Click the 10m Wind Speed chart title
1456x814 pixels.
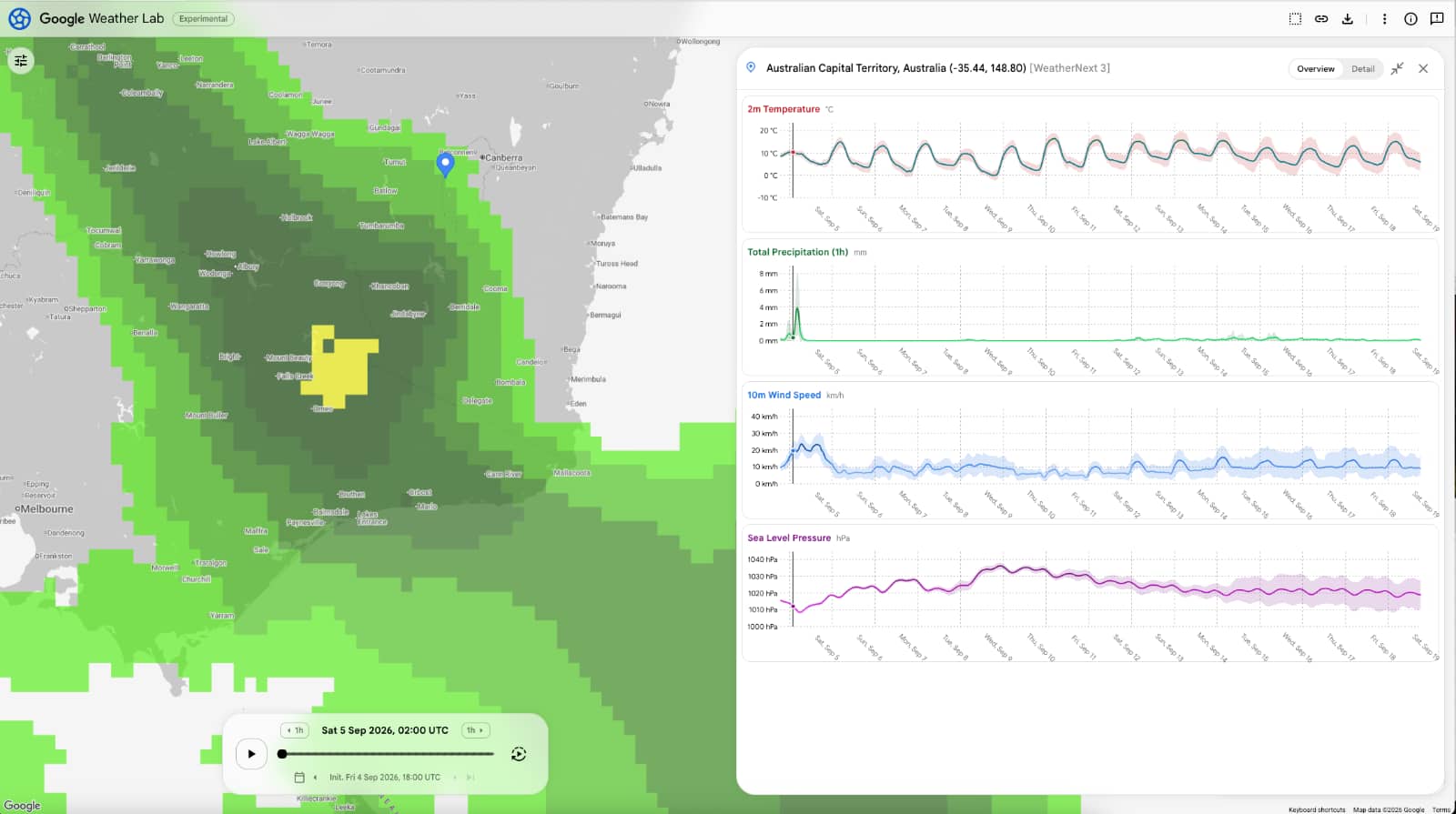[x=784, y=395]
